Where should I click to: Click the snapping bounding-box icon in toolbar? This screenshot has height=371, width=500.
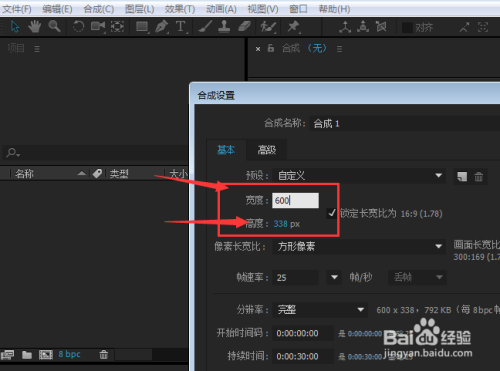(x=483, y=27)
